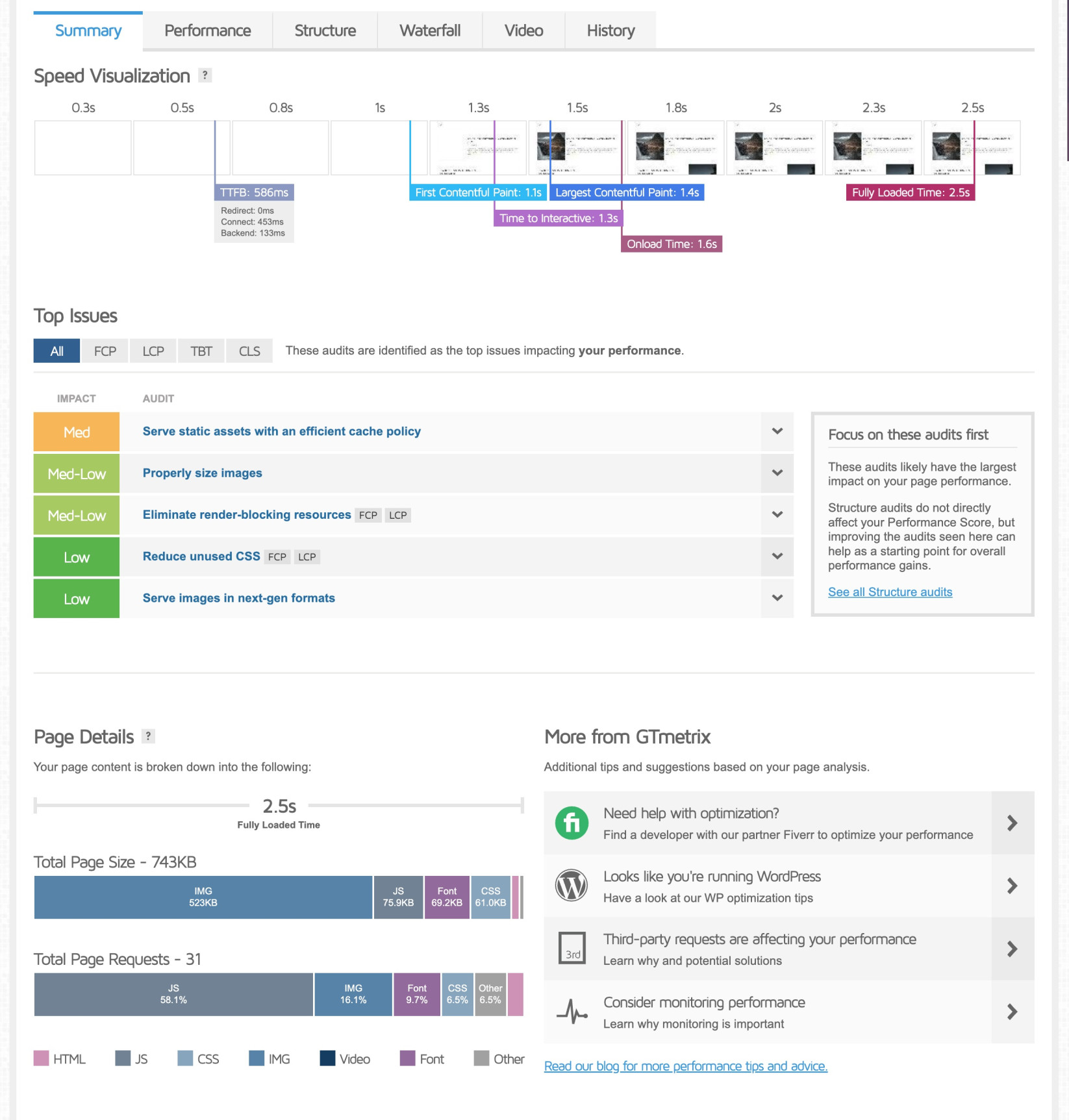
Task: Click the Time to Interactive marker
Action: (x=559, y=218)
